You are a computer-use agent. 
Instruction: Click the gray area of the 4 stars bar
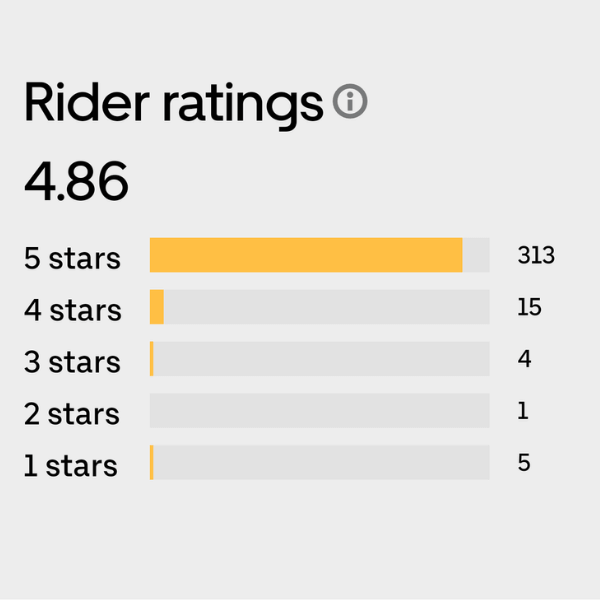pyautogui.click(x=327, y=307)
